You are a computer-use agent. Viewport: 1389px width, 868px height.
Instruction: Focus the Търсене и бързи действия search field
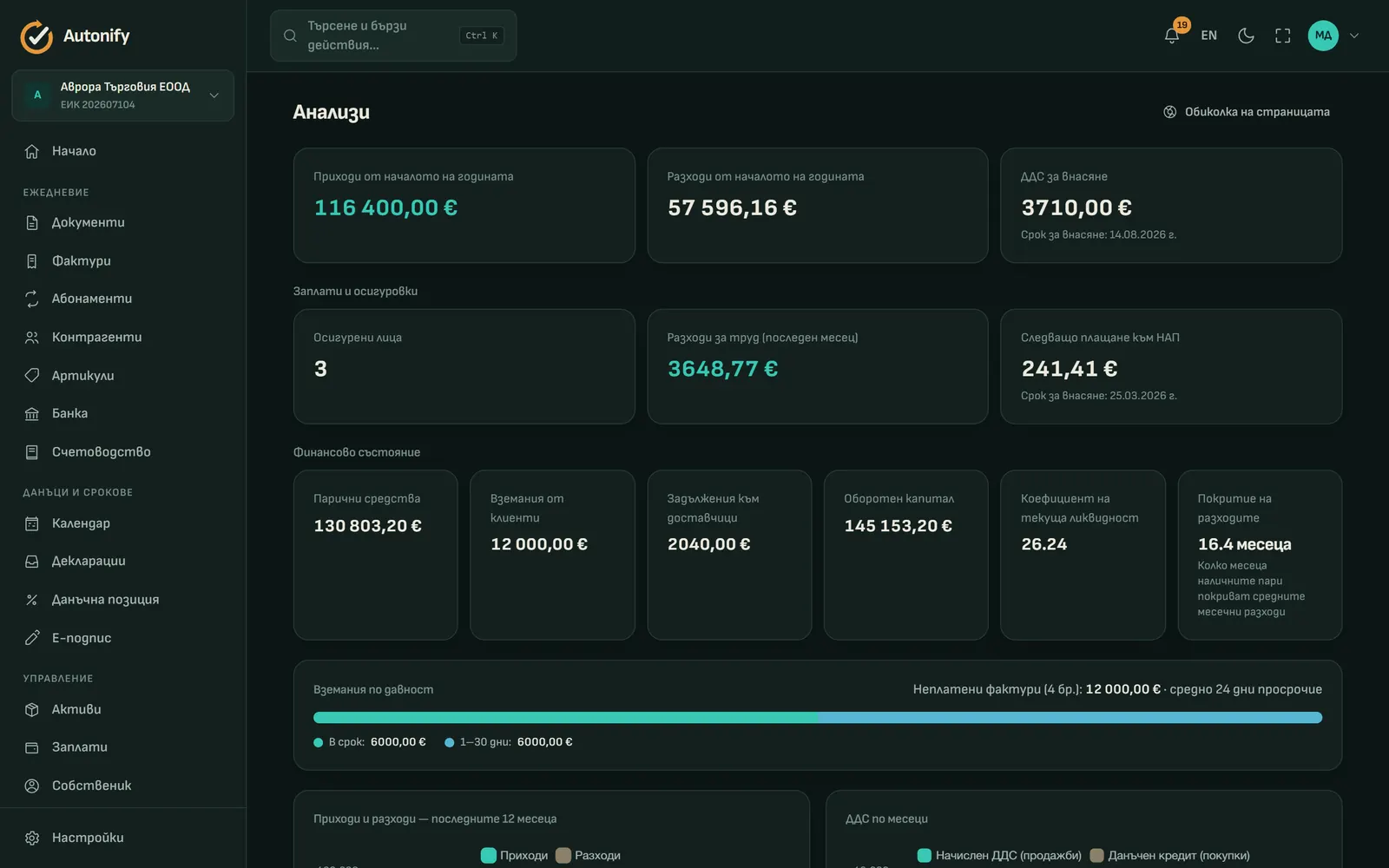(393, 36)
